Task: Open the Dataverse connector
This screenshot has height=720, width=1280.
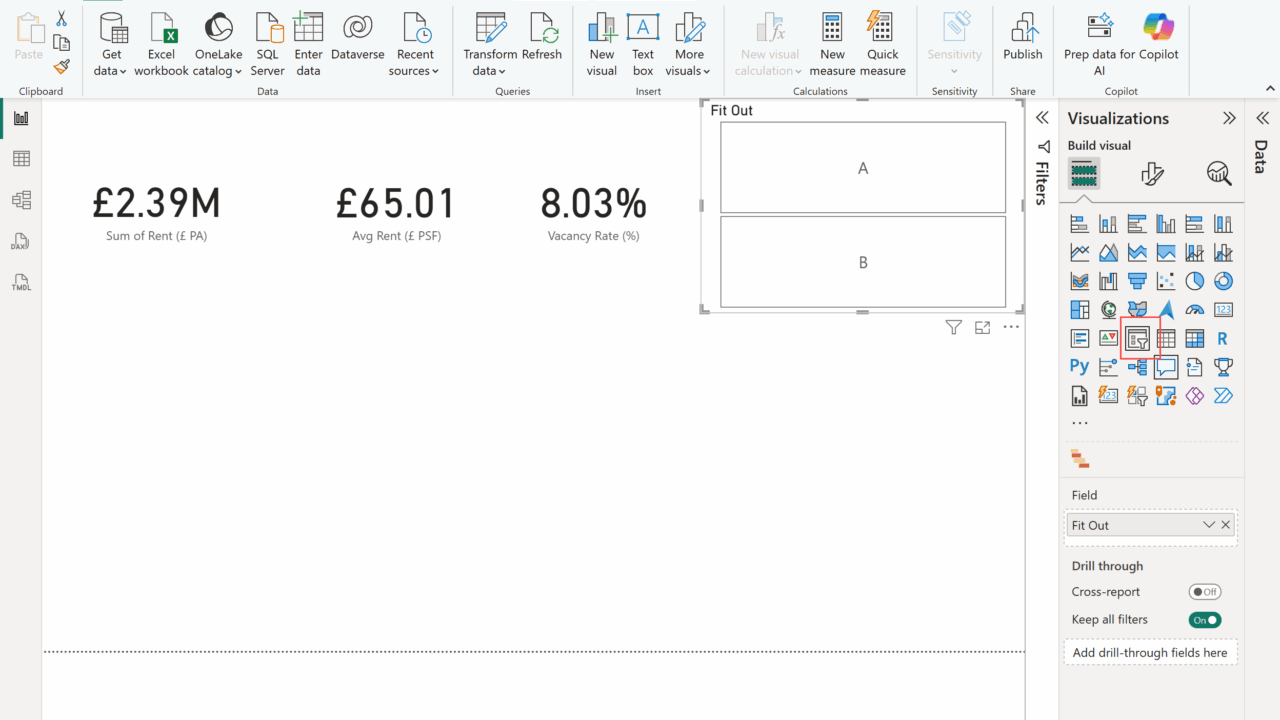Action: (x=358, y=37)
